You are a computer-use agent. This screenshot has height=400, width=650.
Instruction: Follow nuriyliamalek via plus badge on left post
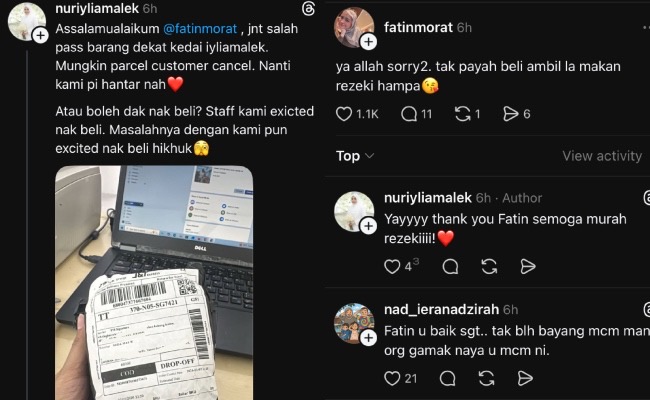40,36
